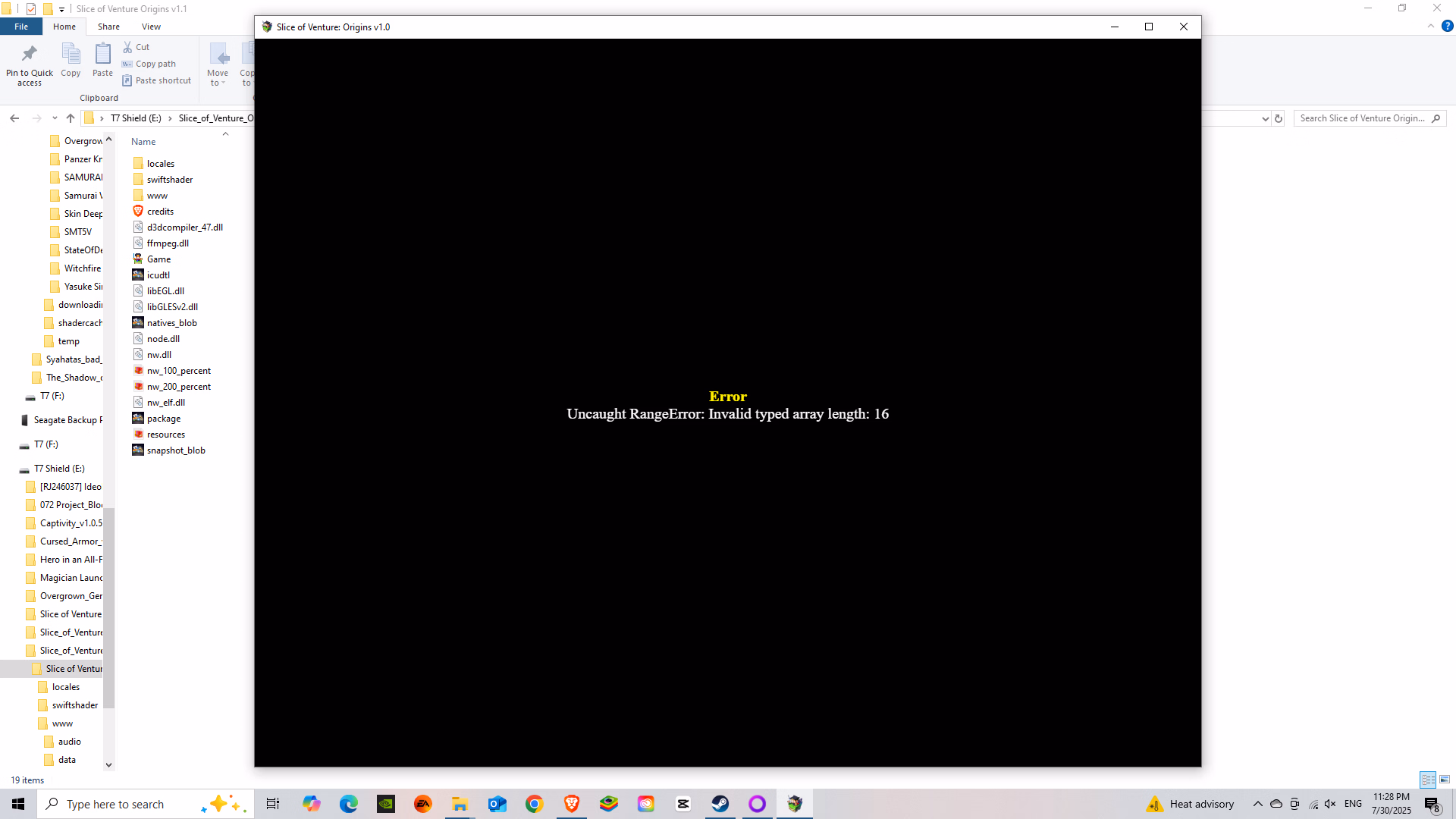Click Copy path button
The width and height of the screenshot is (1456, 819).
(x=155, y=64)
